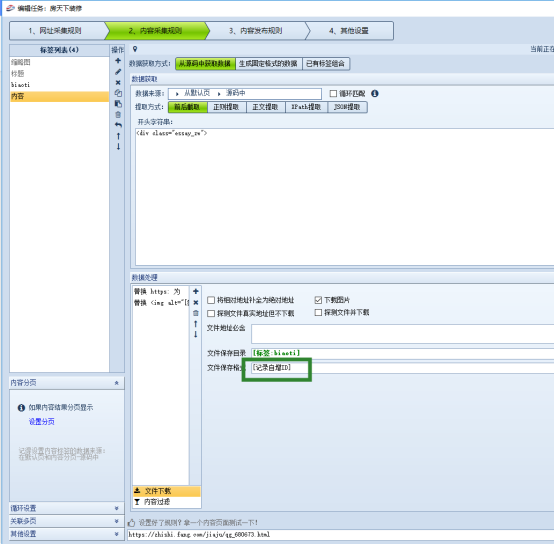This screenshot has width=554, height=544.
Task: Choose 前后截取 extraction method
Action: [x=187, y=107]
